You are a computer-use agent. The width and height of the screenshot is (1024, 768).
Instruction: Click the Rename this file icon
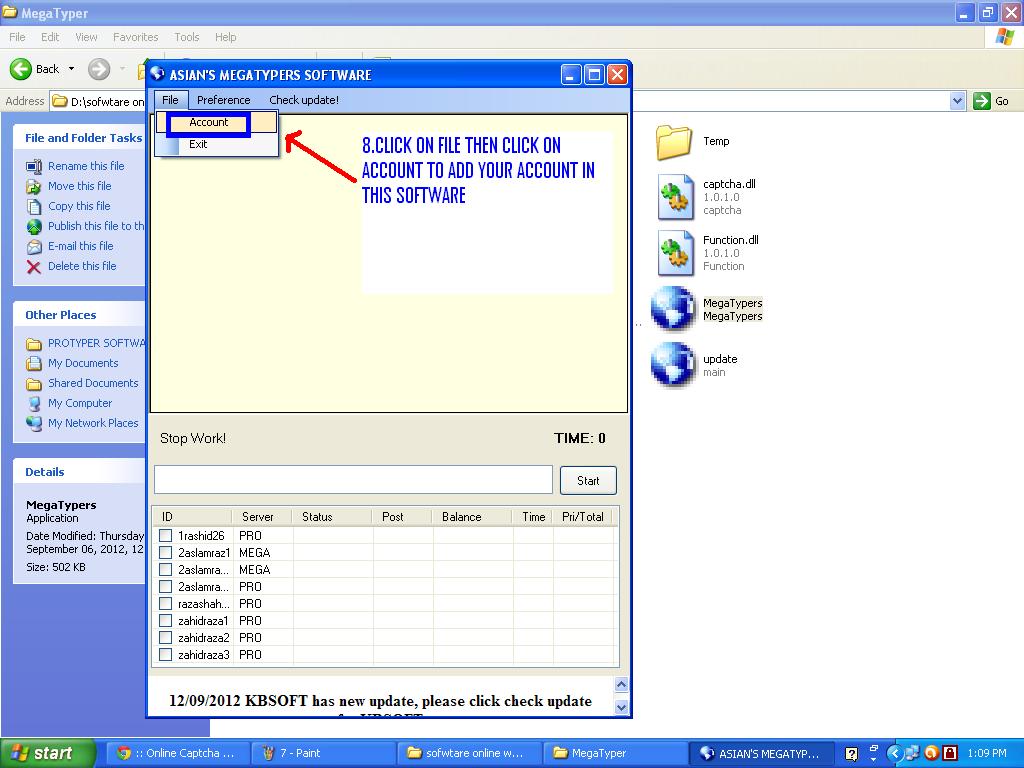[34, 167]
